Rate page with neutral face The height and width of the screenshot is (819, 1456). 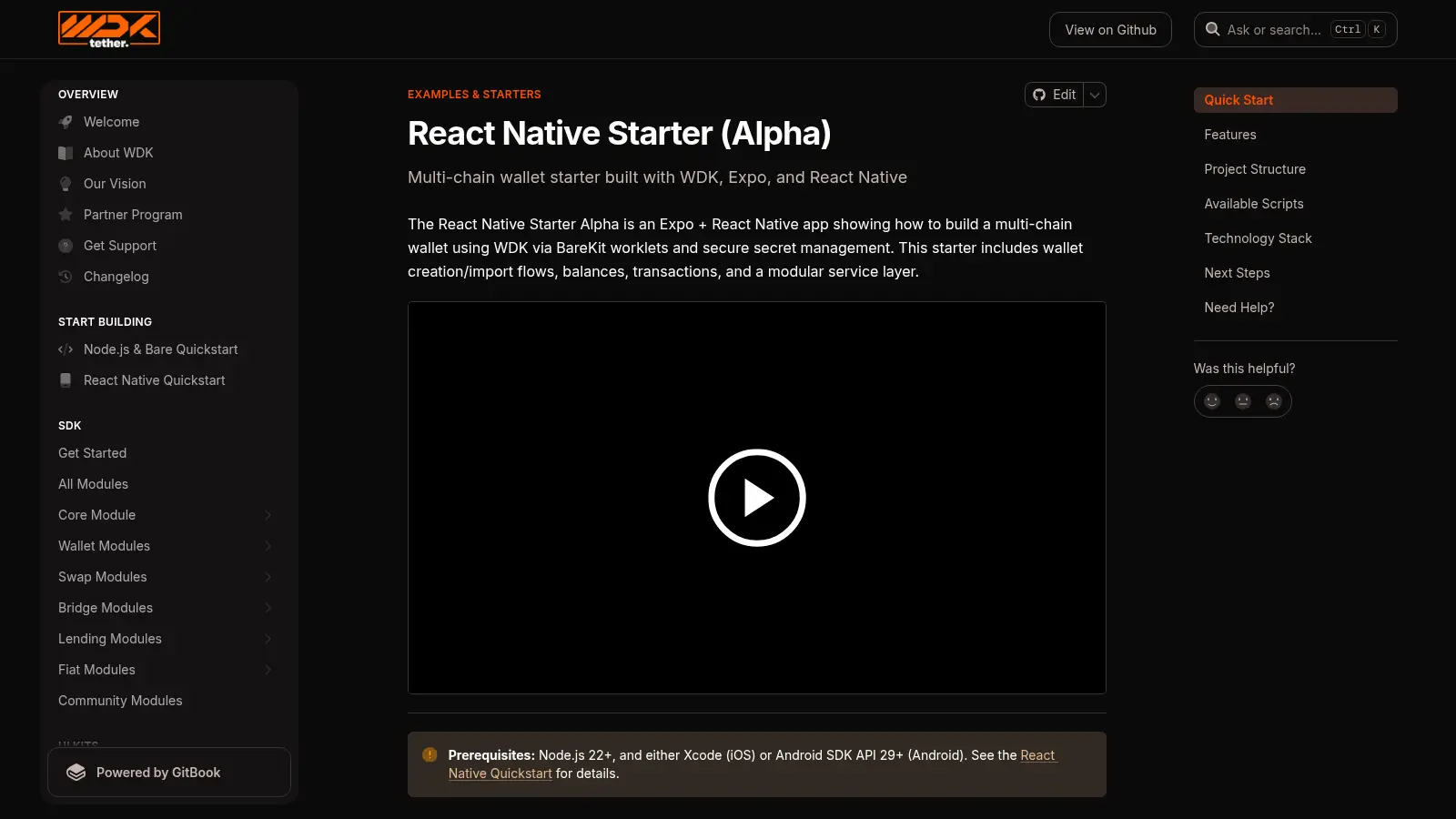(1243, 401)
